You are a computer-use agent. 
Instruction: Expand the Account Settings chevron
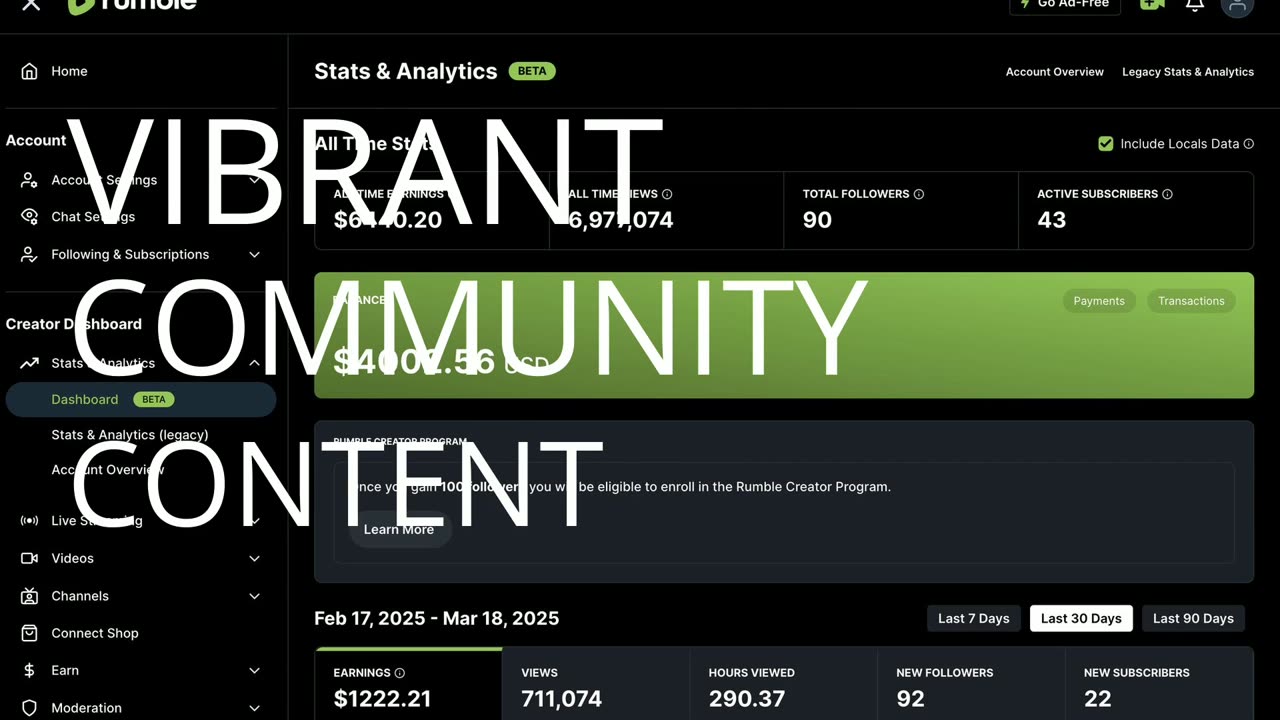click(254, 180)
